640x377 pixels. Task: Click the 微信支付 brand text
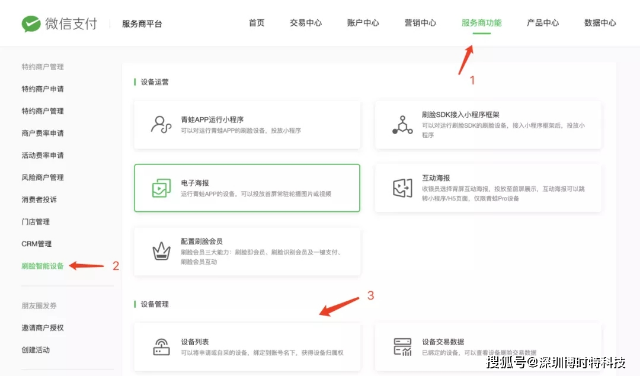point(71,24)
